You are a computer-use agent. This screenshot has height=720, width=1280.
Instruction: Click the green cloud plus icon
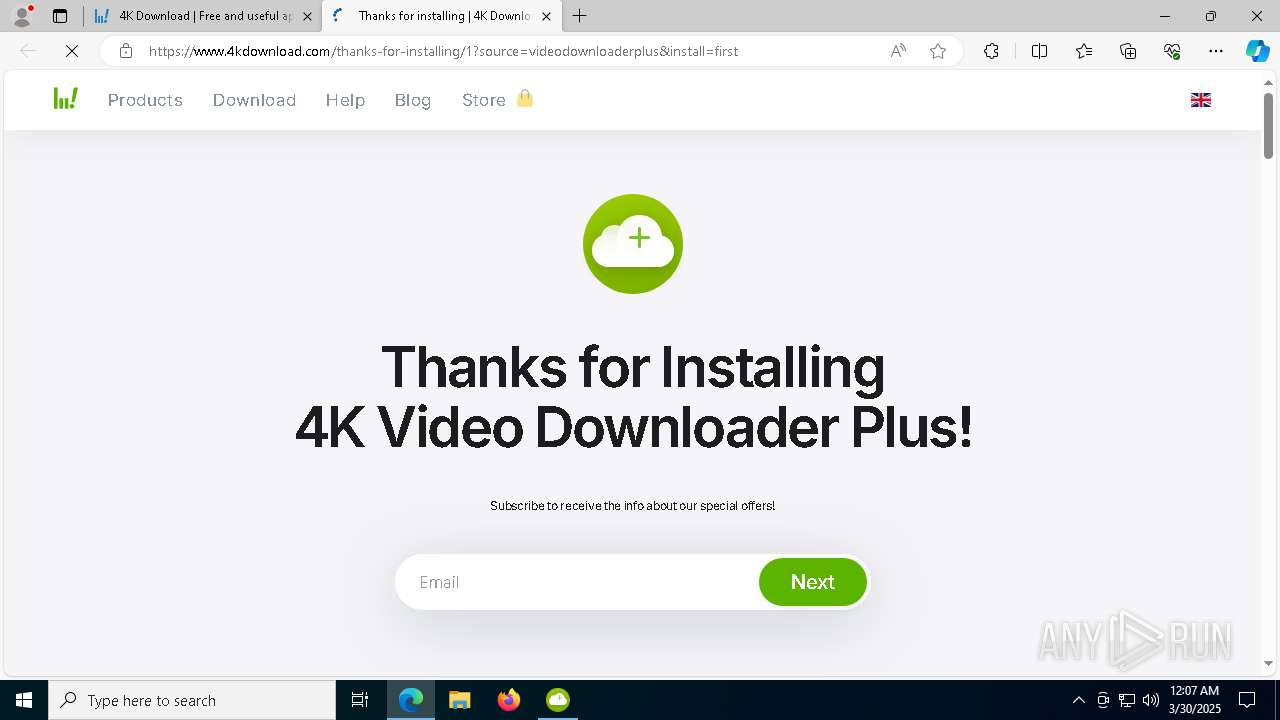(x=633, y=244)
